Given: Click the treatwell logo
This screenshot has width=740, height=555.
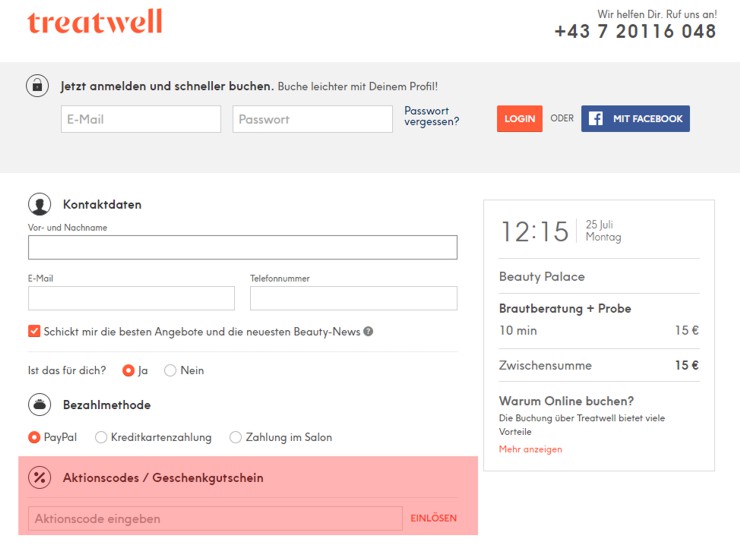Looking at the screenshot, I should [x=94, y=22].
